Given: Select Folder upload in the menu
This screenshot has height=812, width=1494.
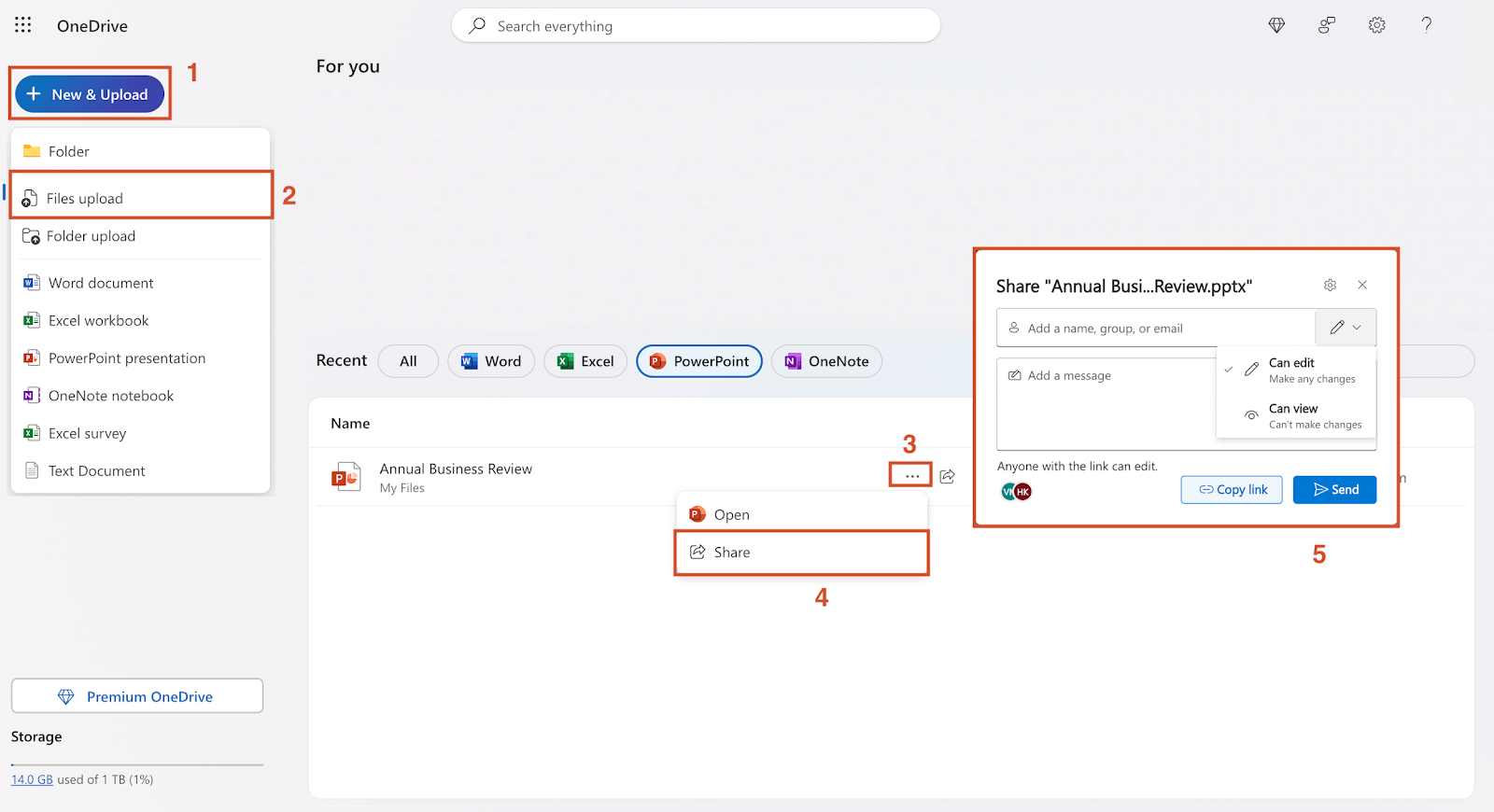Looking at the screenshot, I should coord(140,236).
